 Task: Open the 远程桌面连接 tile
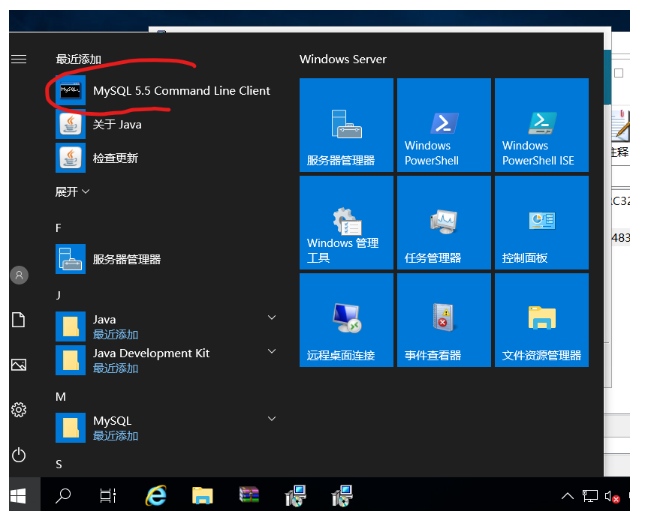coord(346,320)
